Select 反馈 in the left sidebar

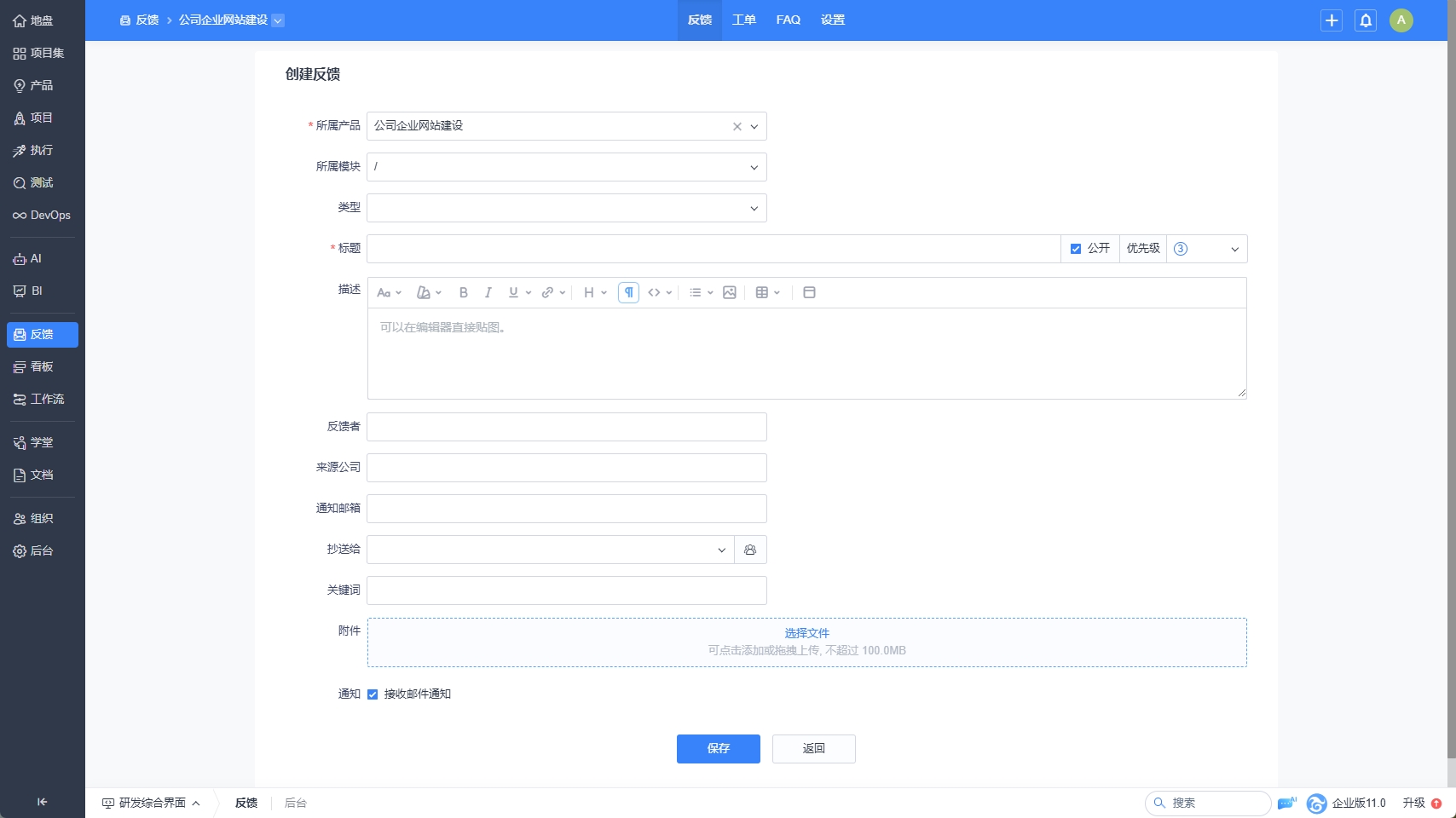click(x=42, y=334)
